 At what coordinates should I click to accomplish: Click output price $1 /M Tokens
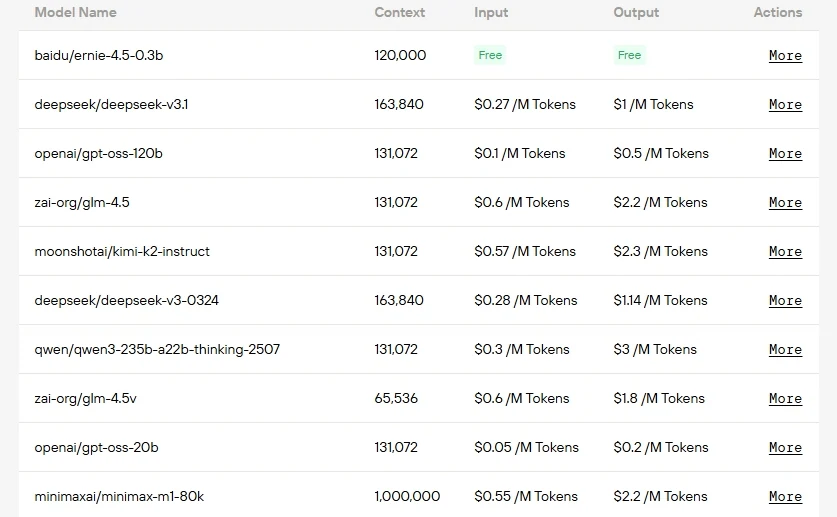coord(653,104)
